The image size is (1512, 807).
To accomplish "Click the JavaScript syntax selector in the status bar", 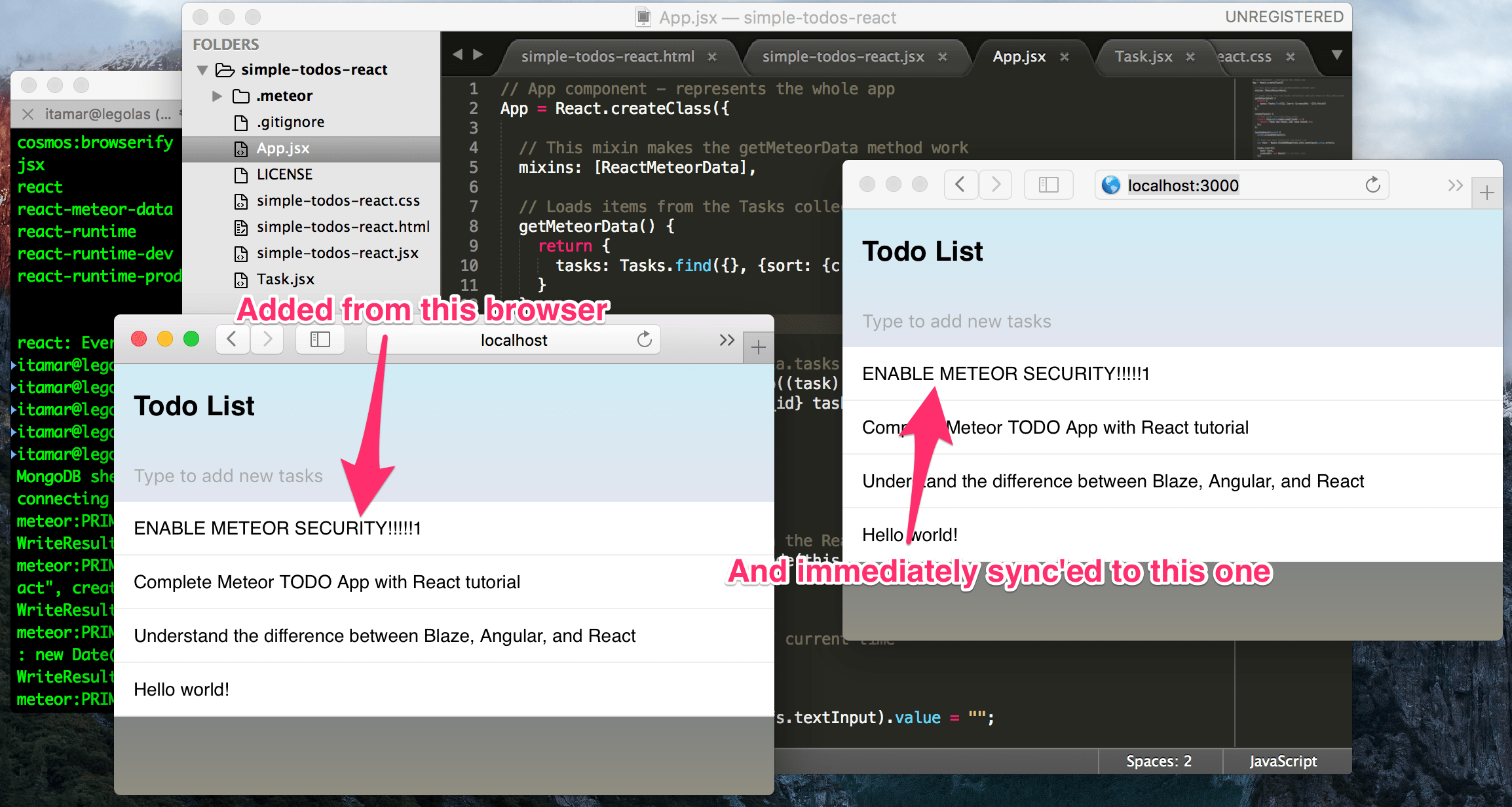I will (1284, 760).
